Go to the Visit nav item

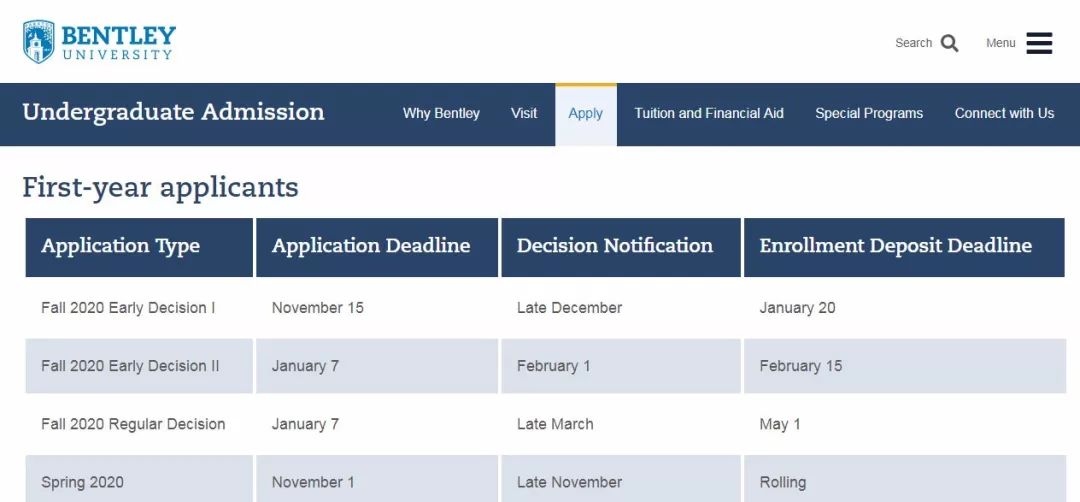(523, 114)
